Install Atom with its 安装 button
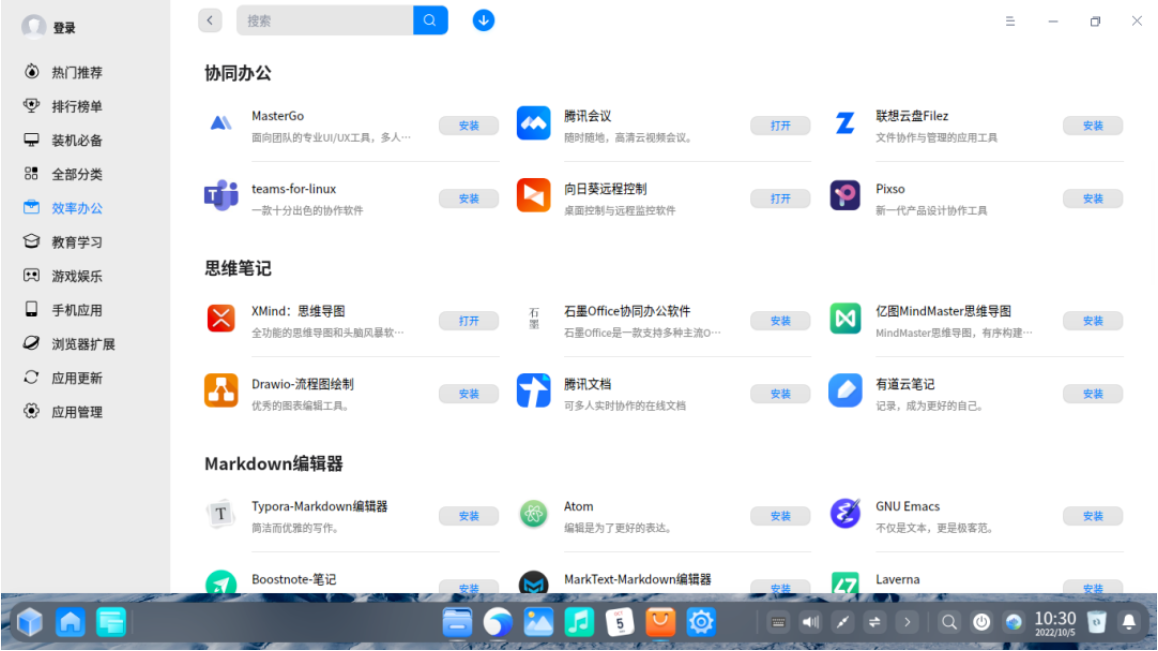 point(781,516)
